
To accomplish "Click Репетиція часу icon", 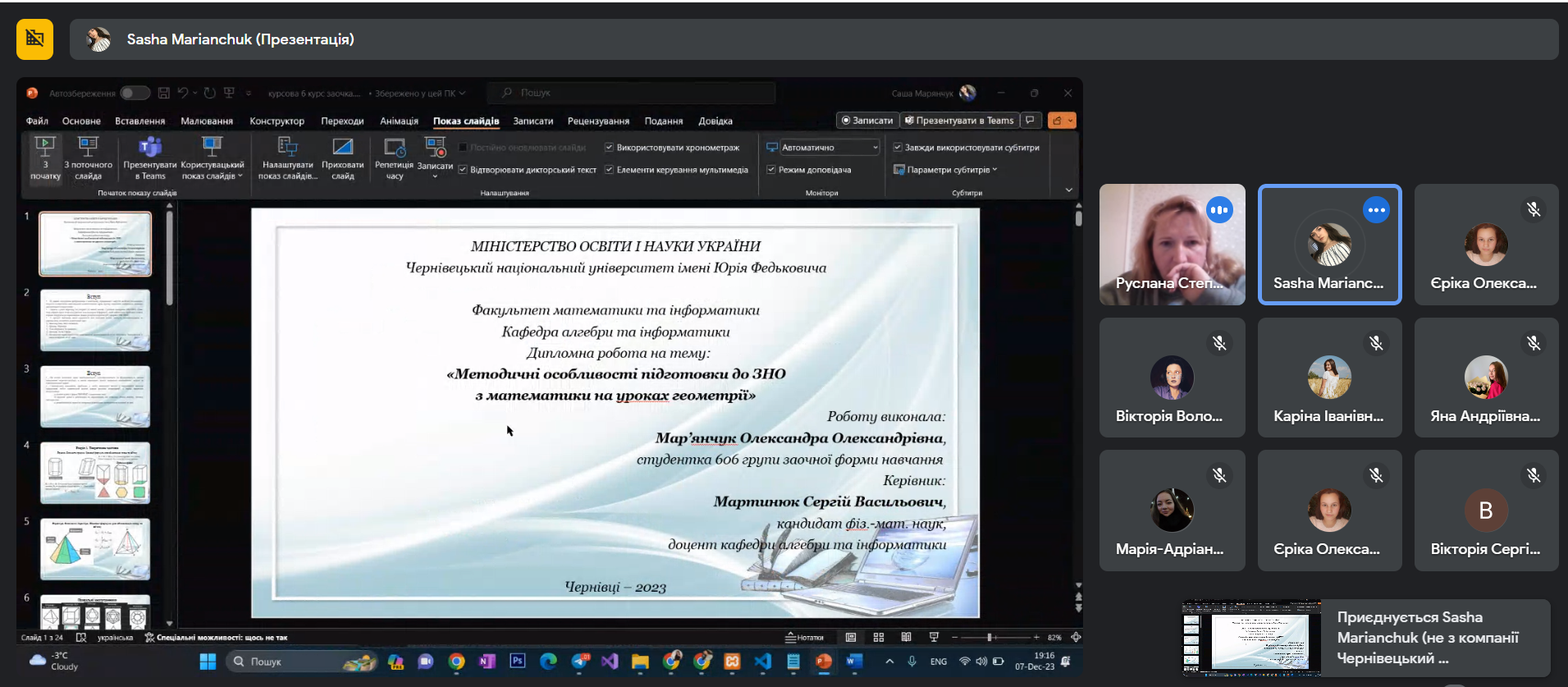I will coord(395,158).
